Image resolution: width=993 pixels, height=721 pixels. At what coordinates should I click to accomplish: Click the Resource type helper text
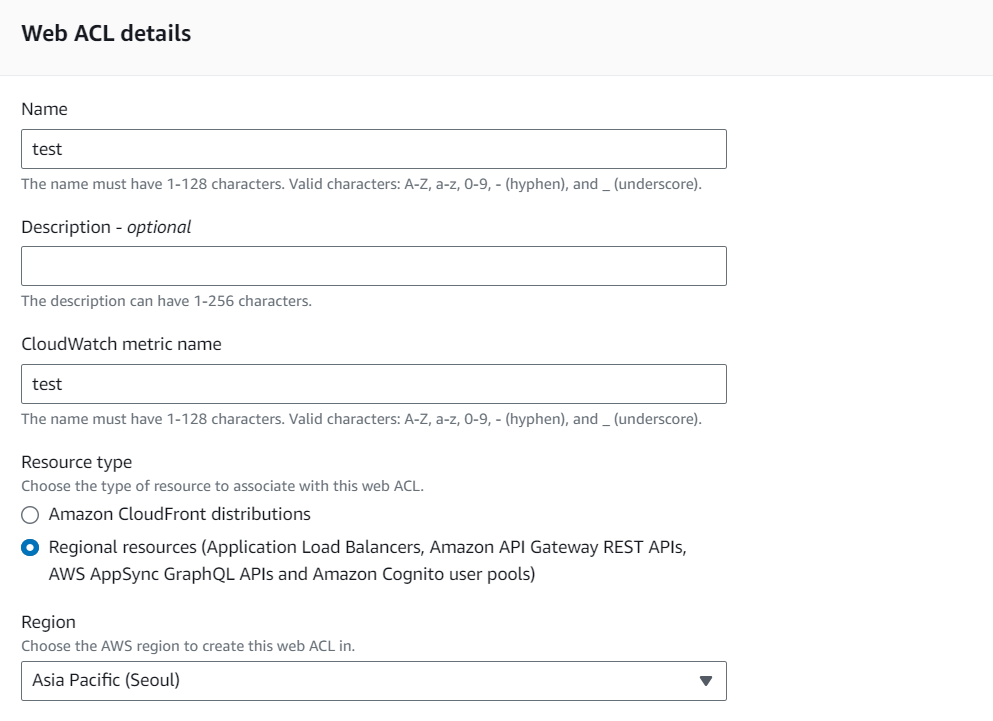click(x=223, y=486)
